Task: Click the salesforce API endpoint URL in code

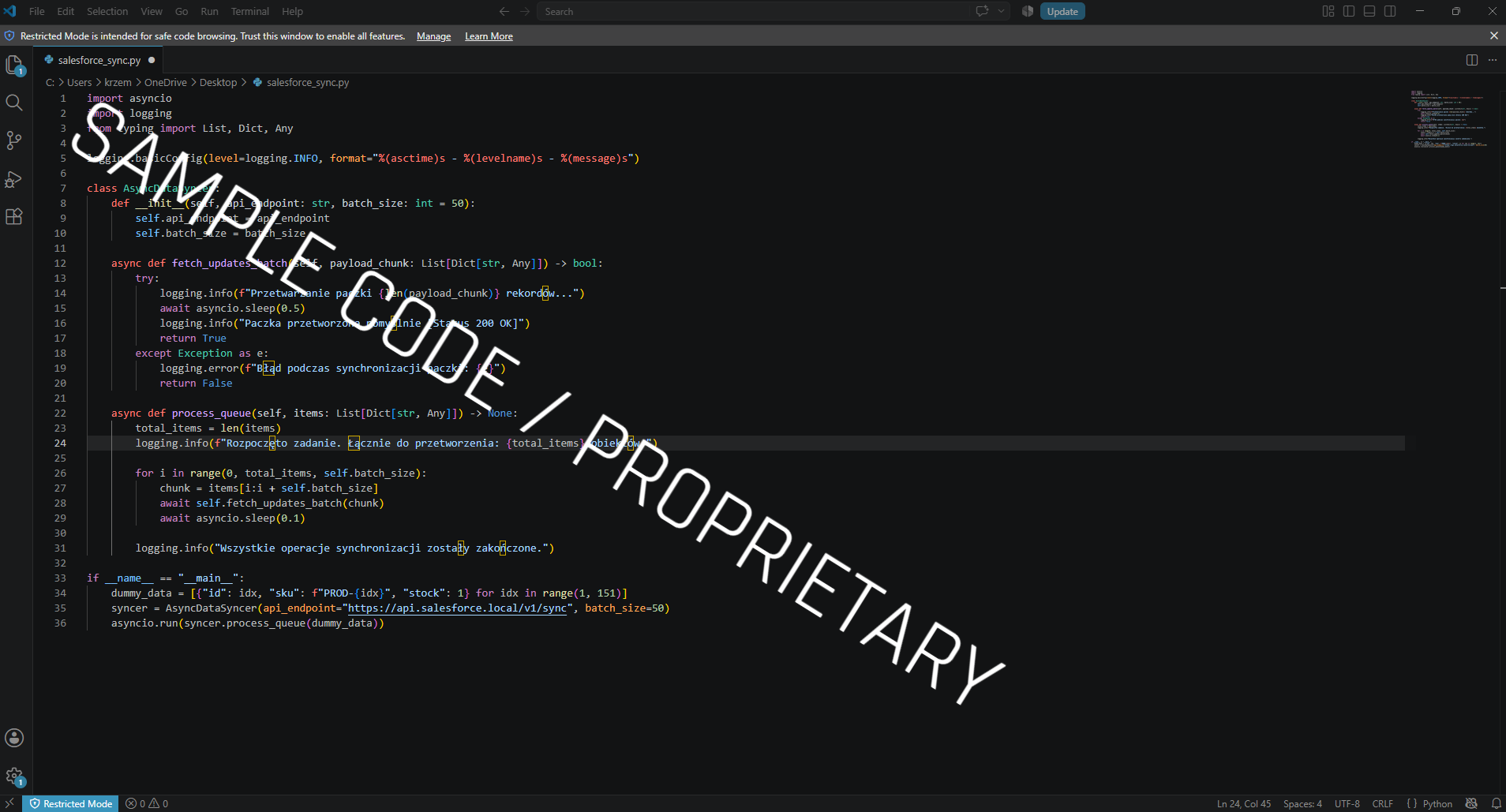Action: (458, 608)
